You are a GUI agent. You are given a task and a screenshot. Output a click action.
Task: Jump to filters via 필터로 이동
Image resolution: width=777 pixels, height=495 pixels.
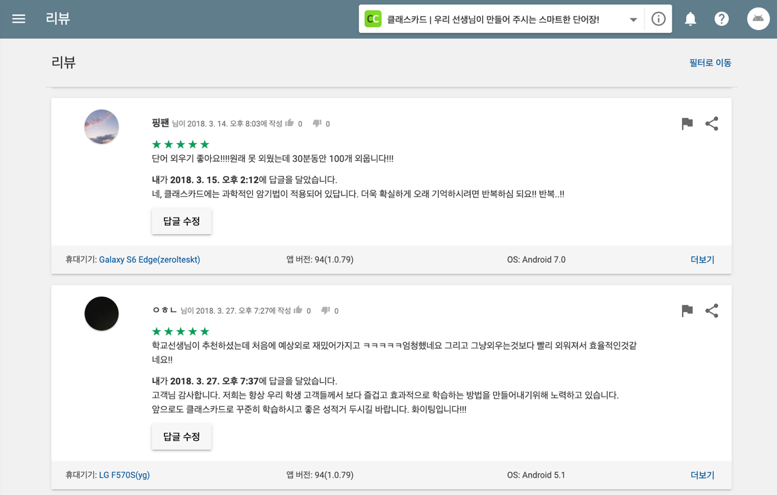(x=710, y=62)
